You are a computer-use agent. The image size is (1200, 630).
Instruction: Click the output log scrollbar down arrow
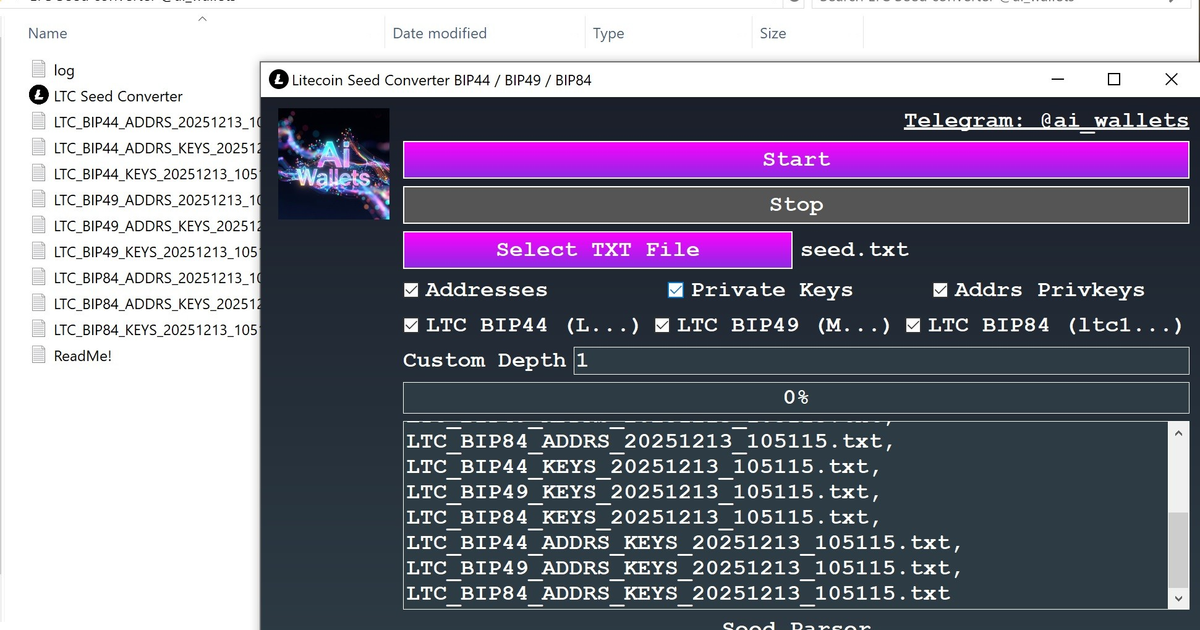[1178, 597]
